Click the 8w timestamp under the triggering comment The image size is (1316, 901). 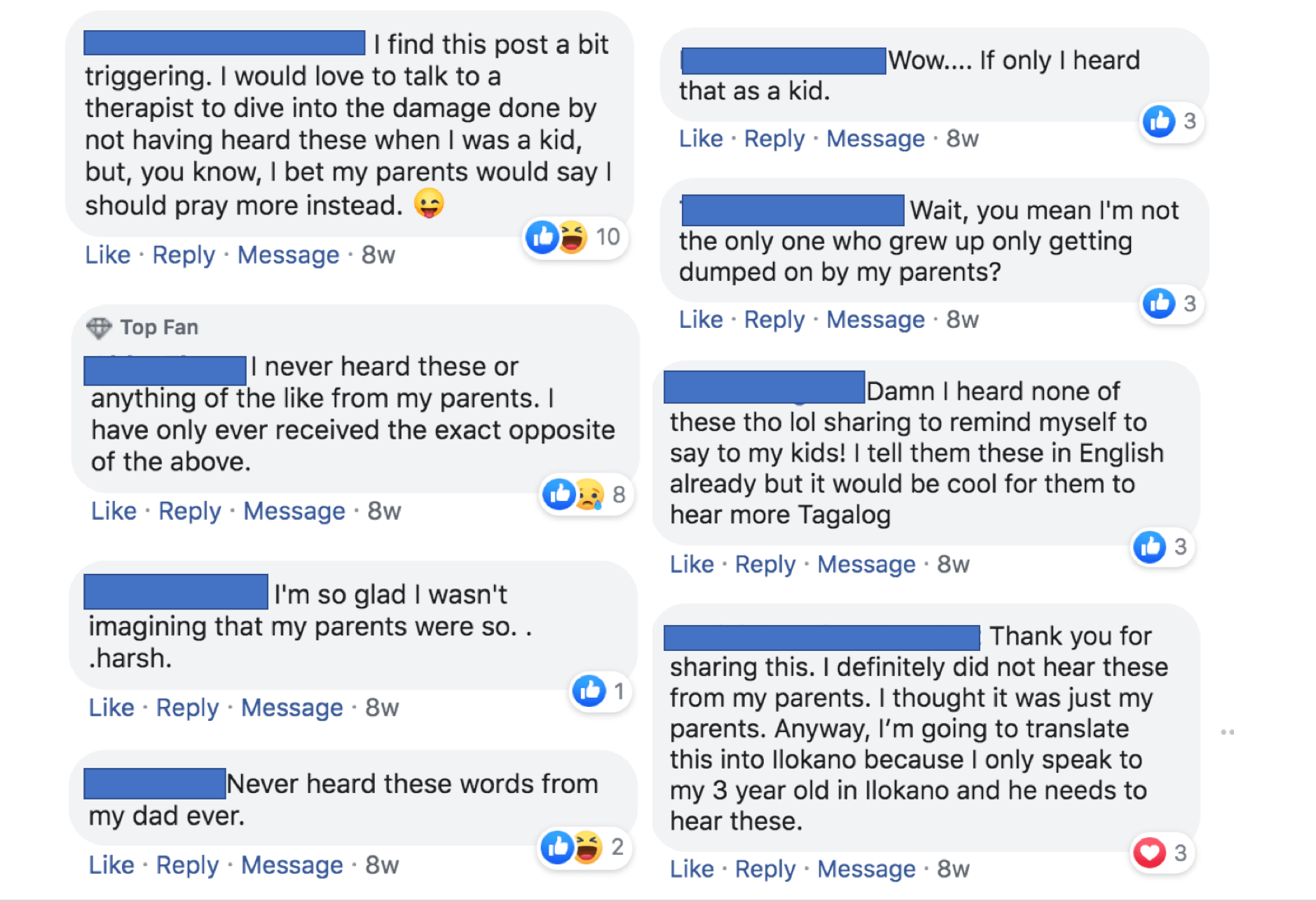pos(378,255)
